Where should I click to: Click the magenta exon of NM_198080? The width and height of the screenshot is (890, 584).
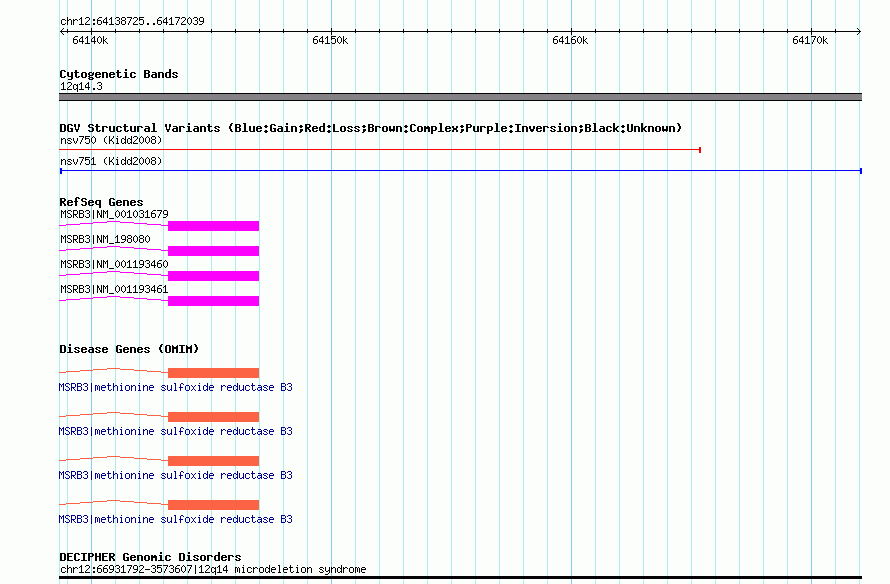213,251
